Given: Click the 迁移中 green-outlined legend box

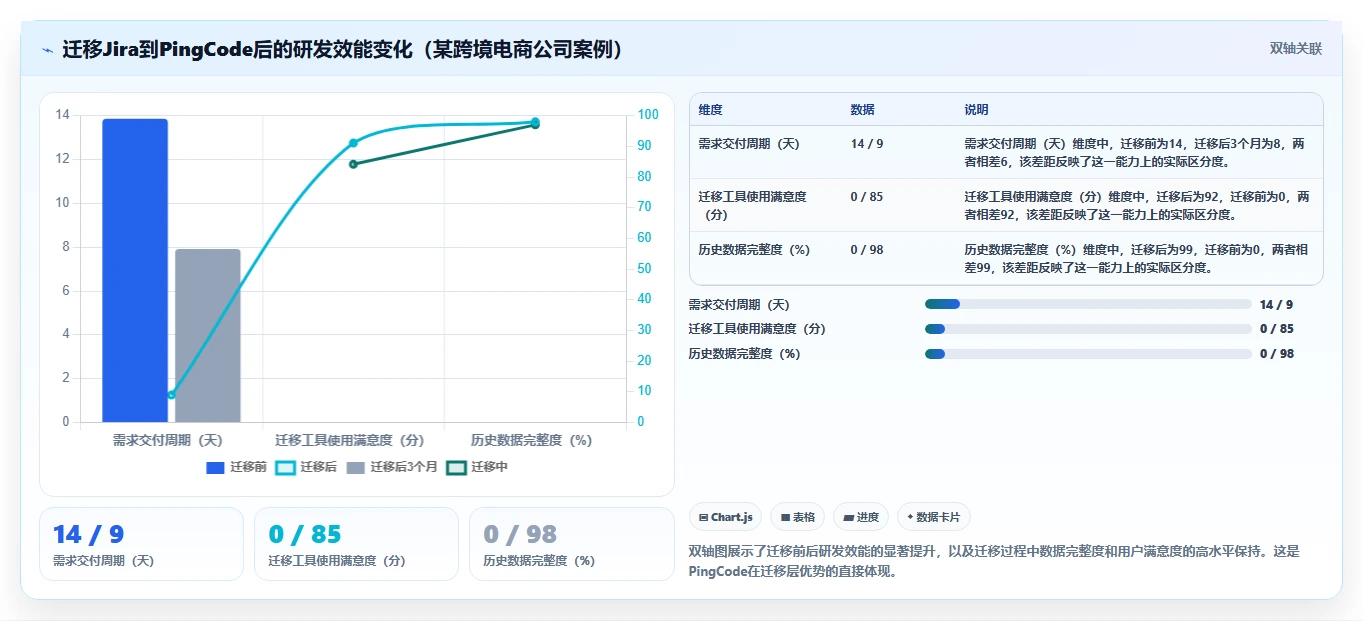Looking at the screenshot, I should click(x=456, y=467).
